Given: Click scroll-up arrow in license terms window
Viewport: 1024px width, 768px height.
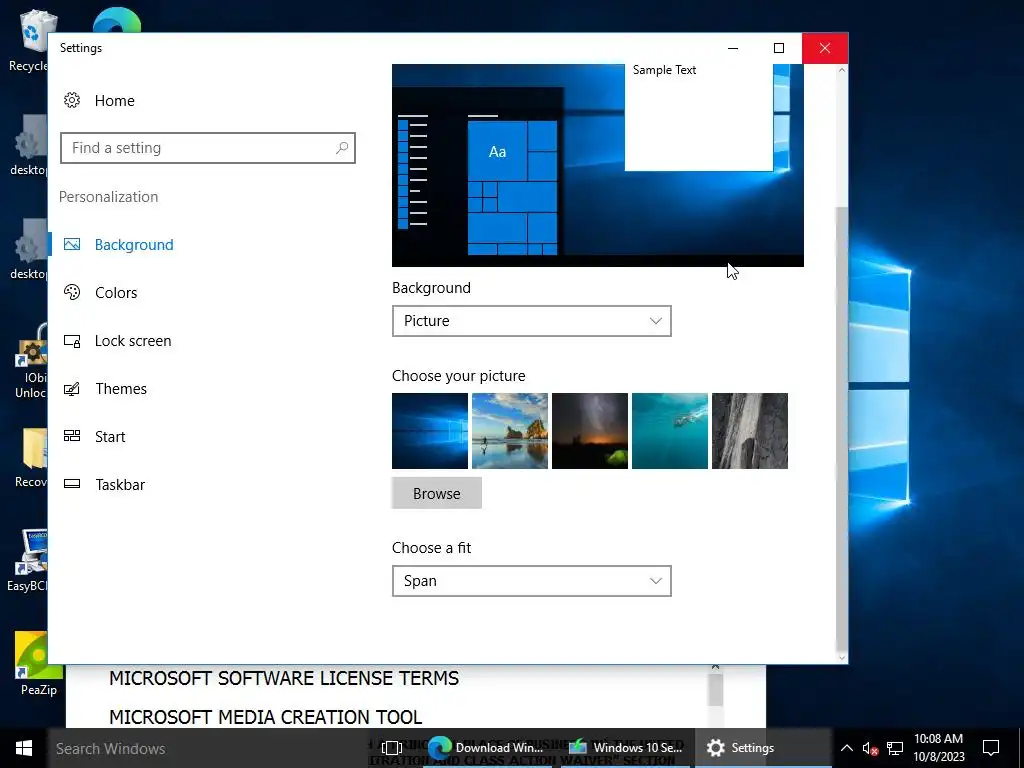Looking at the screenshot, I should click(x=715, y=667).
